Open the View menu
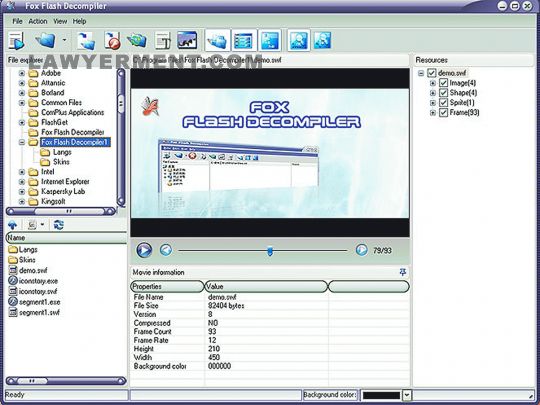Viewport: 540px width, 405px height. pyautogui.click(x=60, y=21)
